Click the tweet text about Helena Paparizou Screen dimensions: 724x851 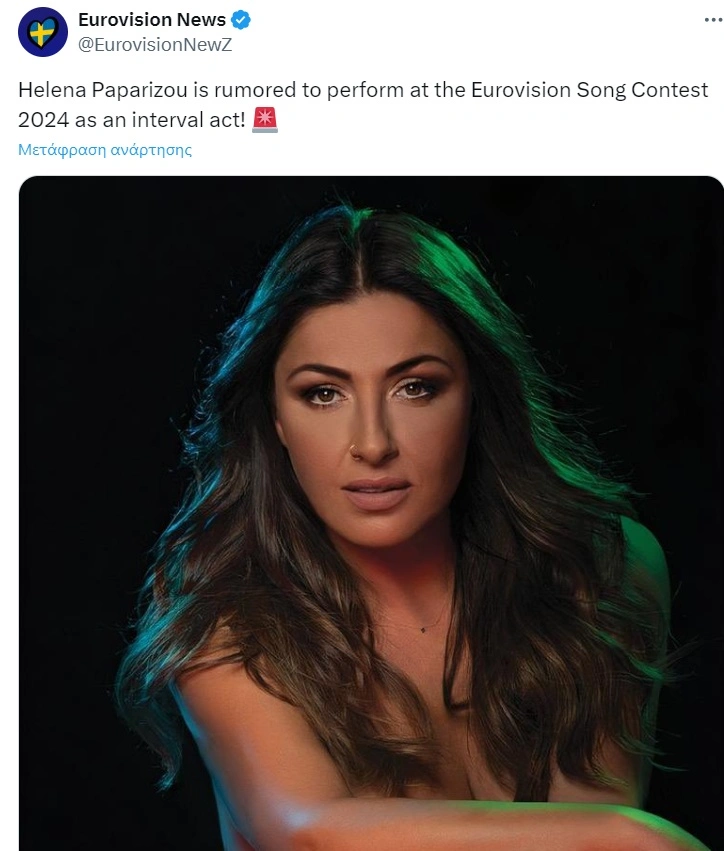pyautogui.click(x=363, y=105)
